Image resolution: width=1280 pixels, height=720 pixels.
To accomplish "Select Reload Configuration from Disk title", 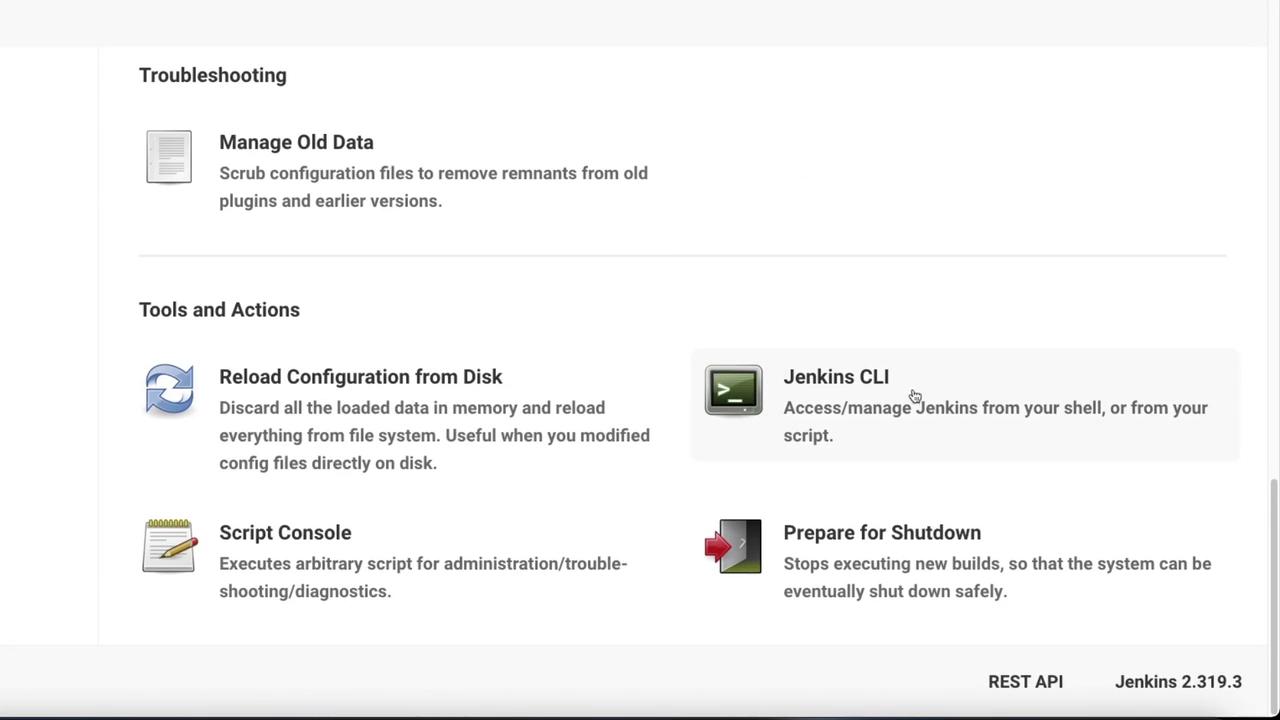I will click(360, 377).
